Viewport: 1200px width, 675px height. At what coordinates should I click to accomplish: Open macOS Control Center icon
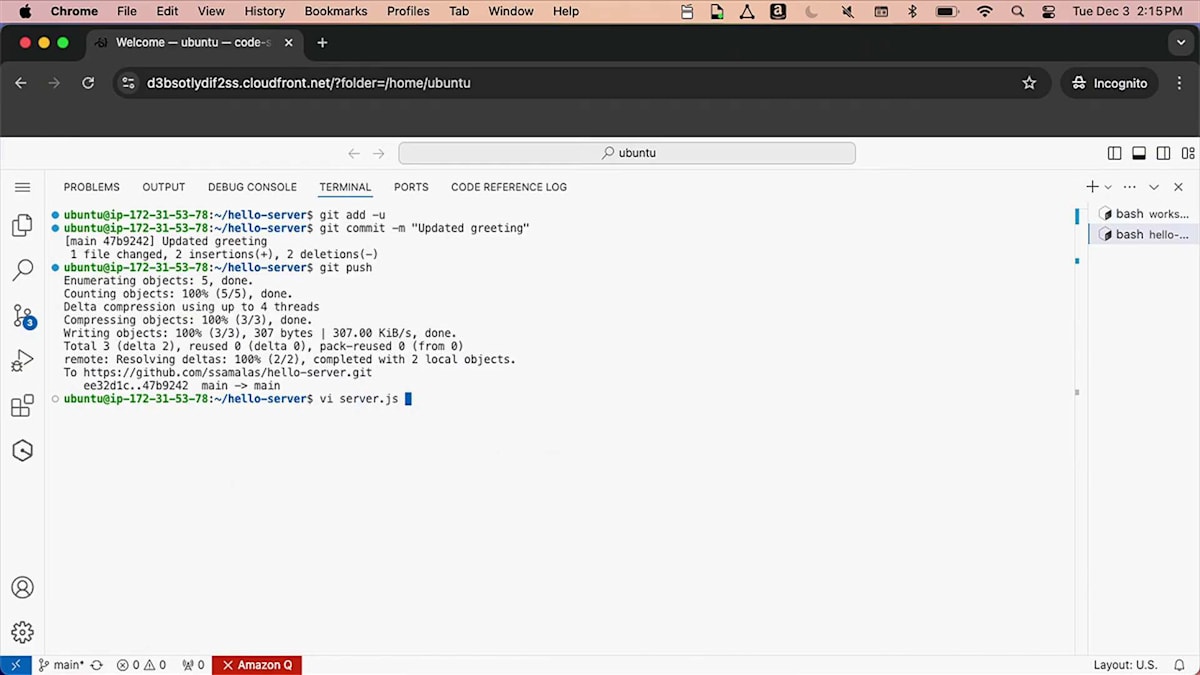1048,11
